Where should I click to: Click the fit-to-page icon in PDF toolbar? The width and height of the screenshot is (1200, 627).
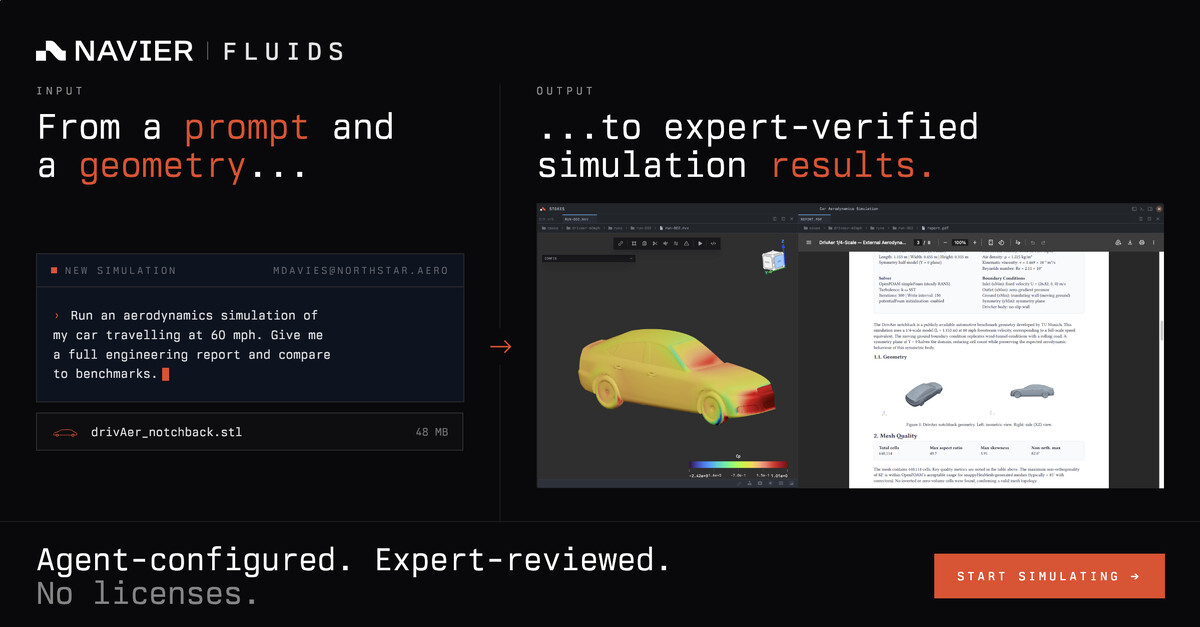[991, 243]
